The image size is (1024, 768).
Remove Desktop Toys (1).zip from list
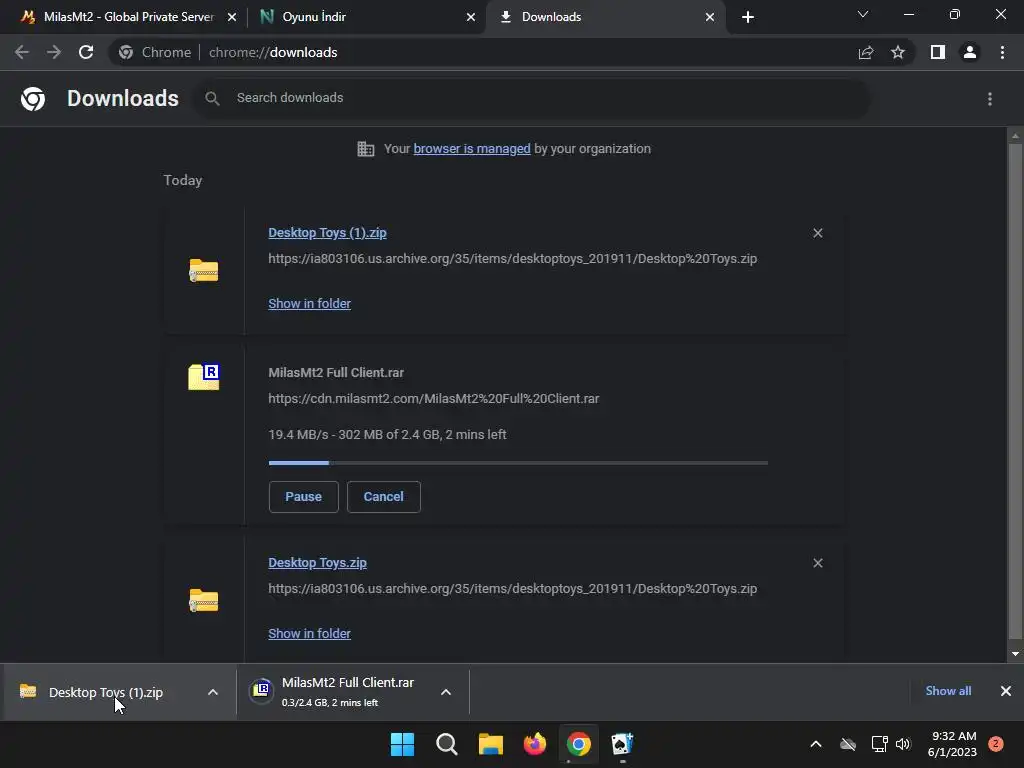pos(818,233)
